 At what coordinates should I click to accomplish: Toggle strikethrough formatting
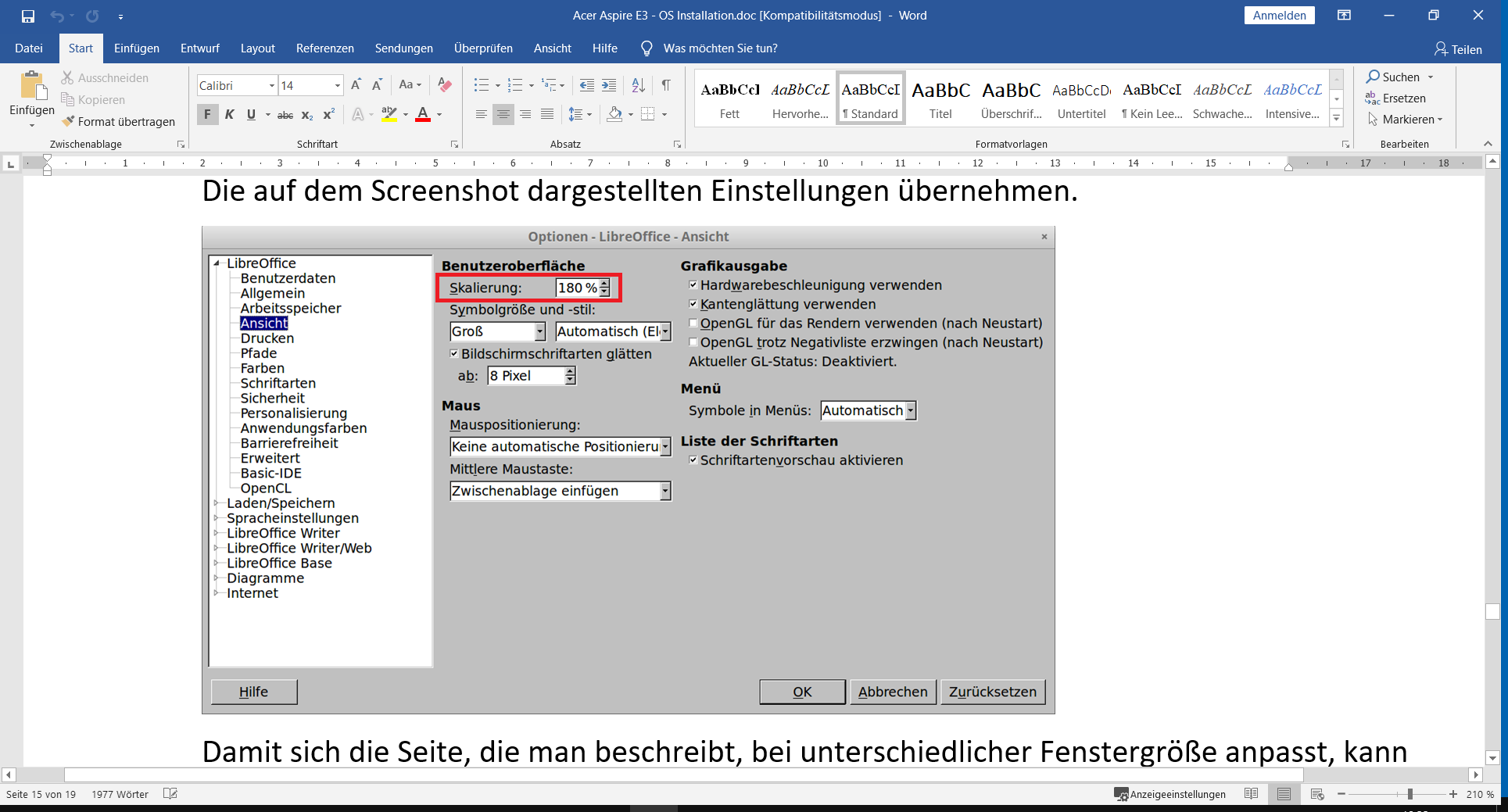[285, 115]
